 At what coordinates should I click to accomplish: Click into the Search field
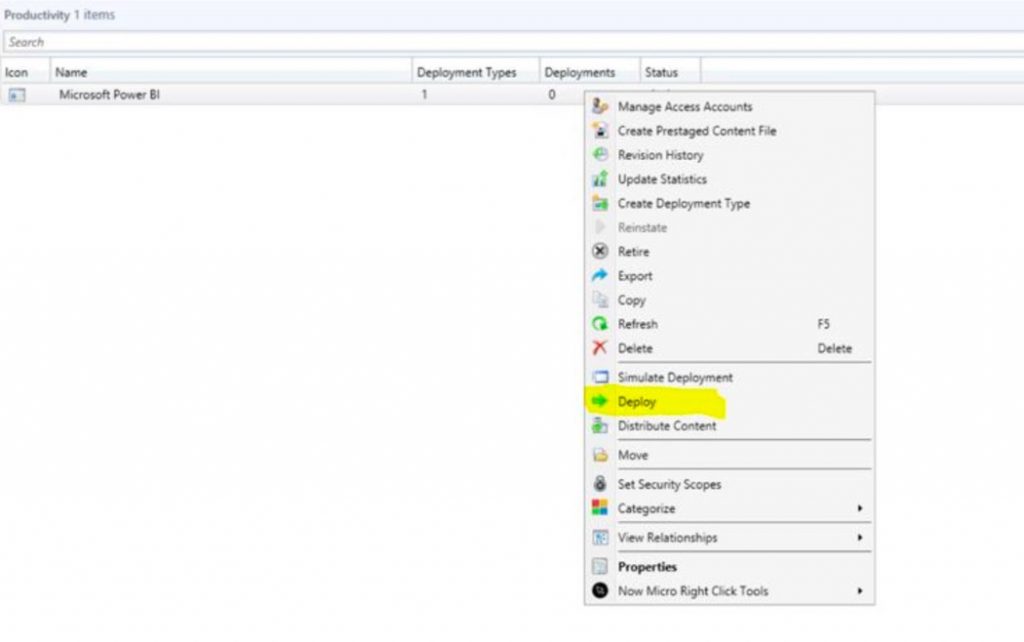513,42
